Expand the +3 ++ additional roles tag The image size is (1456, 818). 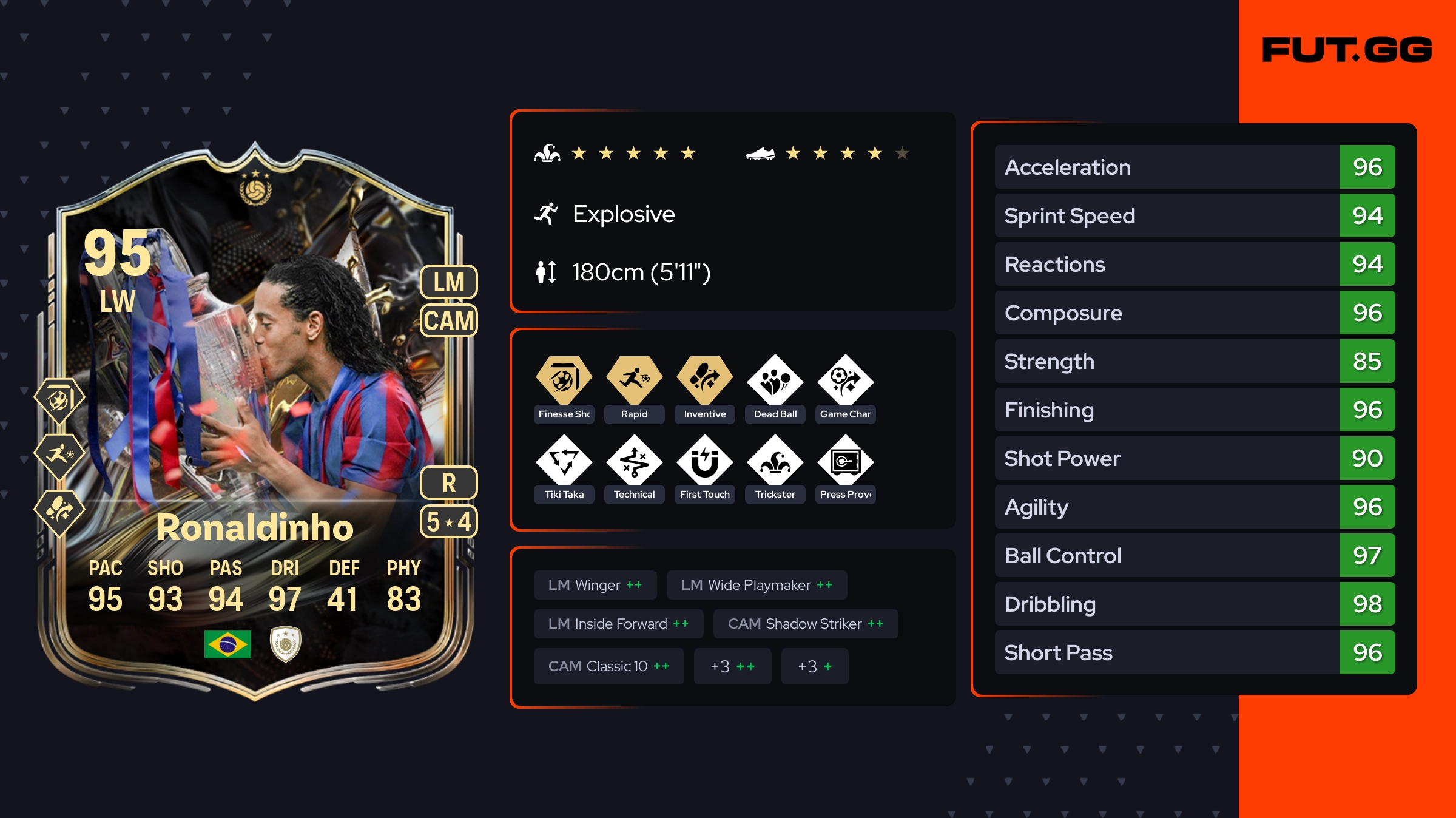(733, 666)
